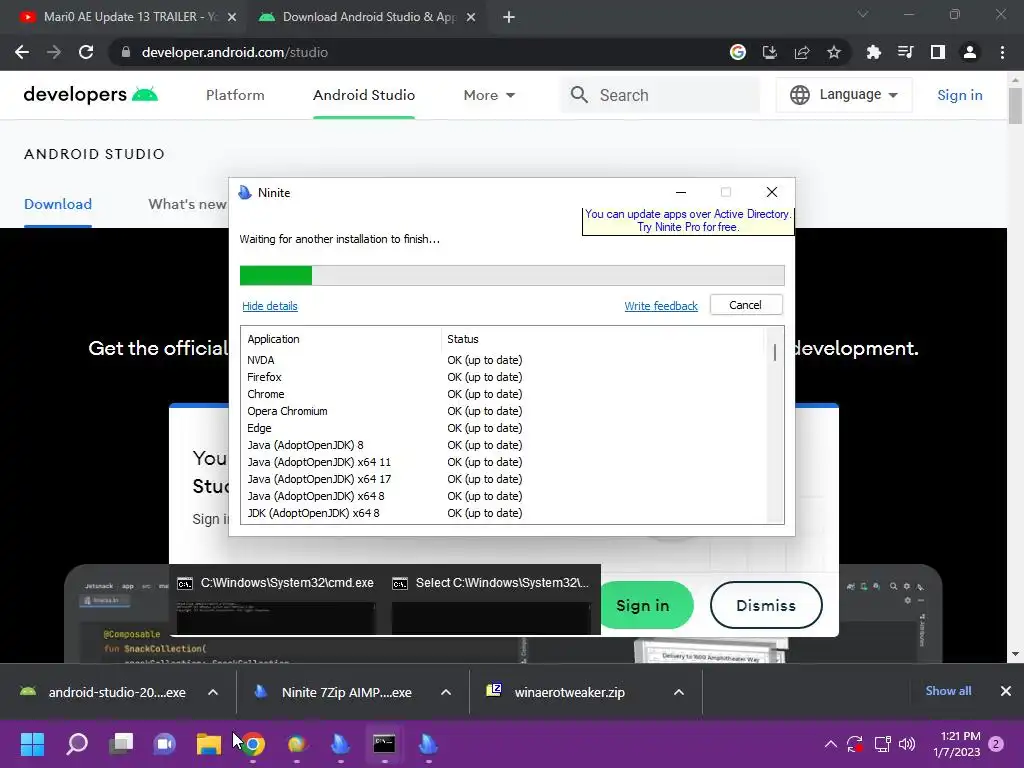Click the Android developers logo

coord(91,95)
